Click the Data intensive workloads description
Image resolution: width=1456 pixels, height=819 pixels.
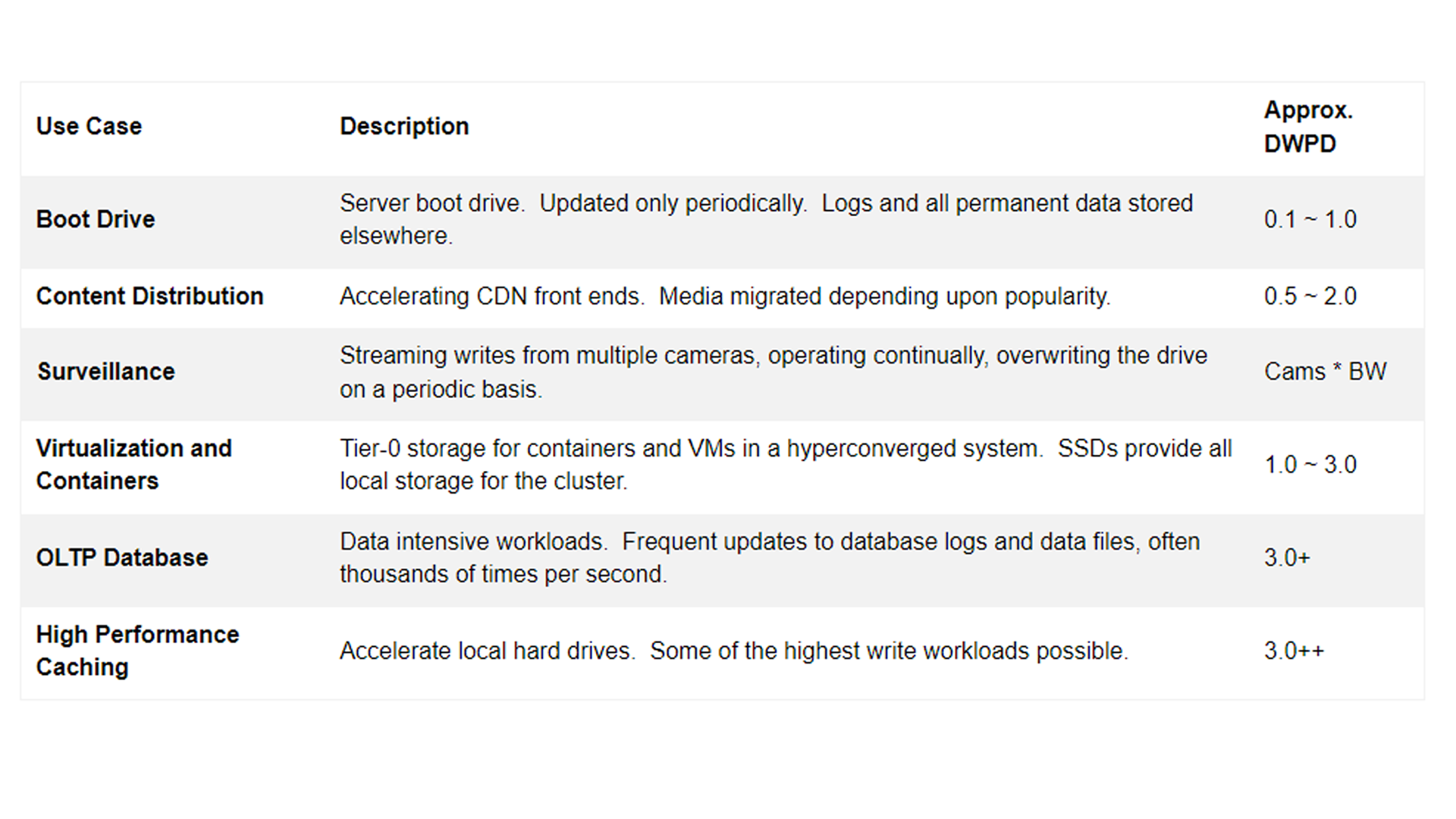(769, 557)
